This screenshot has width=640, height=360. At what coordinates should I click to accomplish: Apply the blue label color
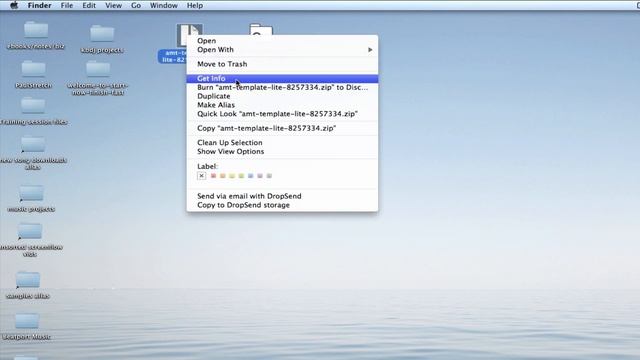251,176
